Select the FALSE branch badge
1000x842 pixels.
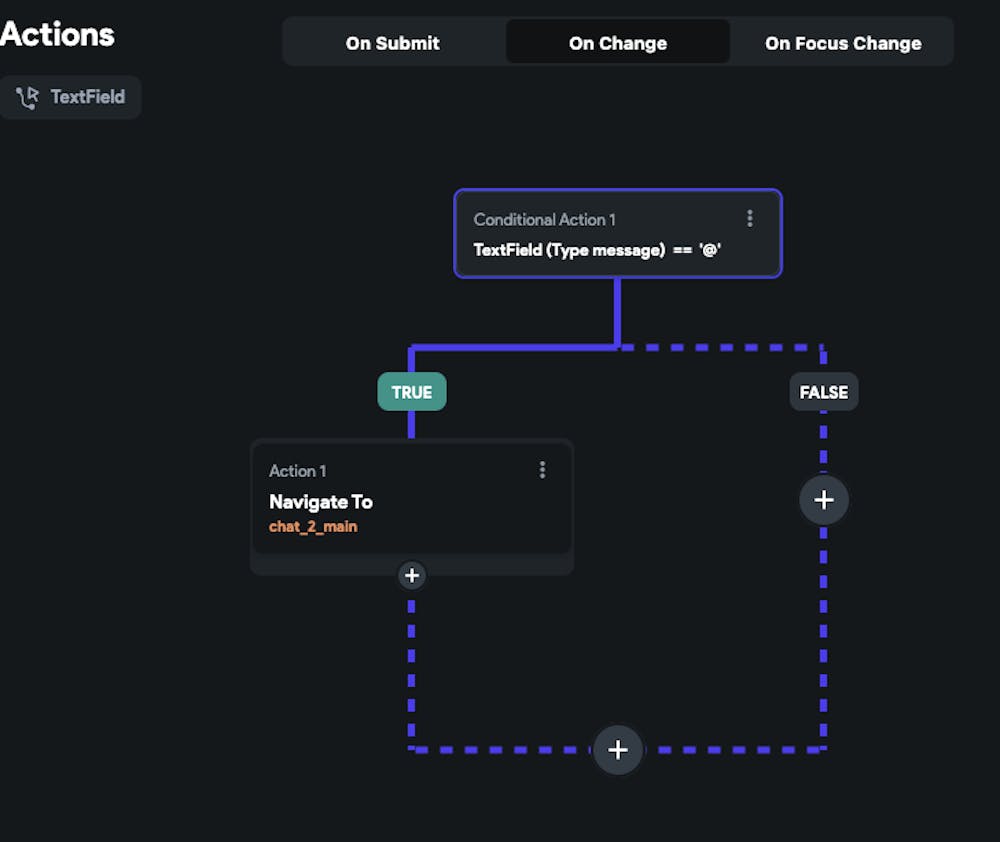pyautogui.click(x=823, y=392)
